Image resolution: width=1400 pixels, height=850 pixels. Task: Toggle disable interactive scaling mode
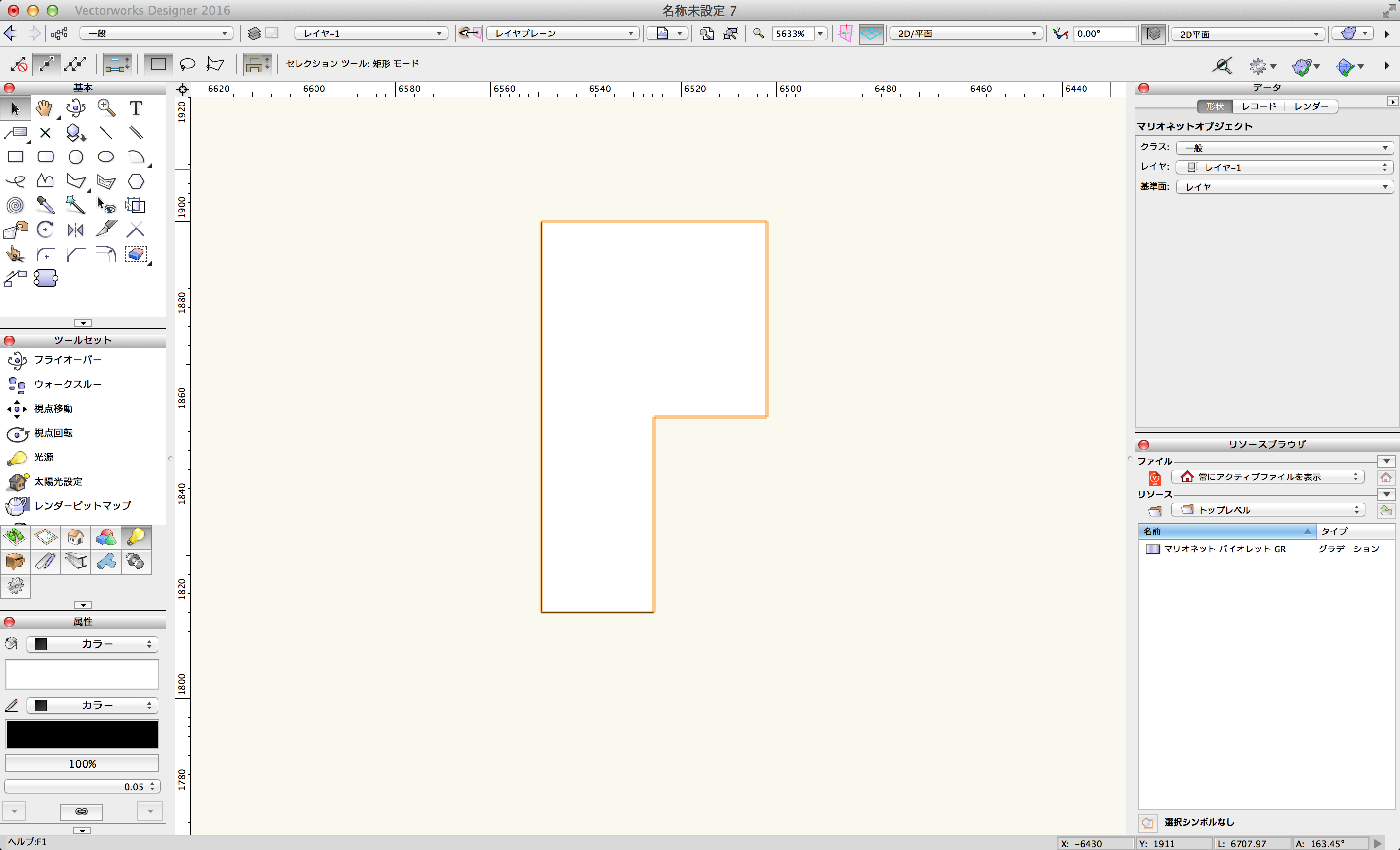click(x=18, y=64)
